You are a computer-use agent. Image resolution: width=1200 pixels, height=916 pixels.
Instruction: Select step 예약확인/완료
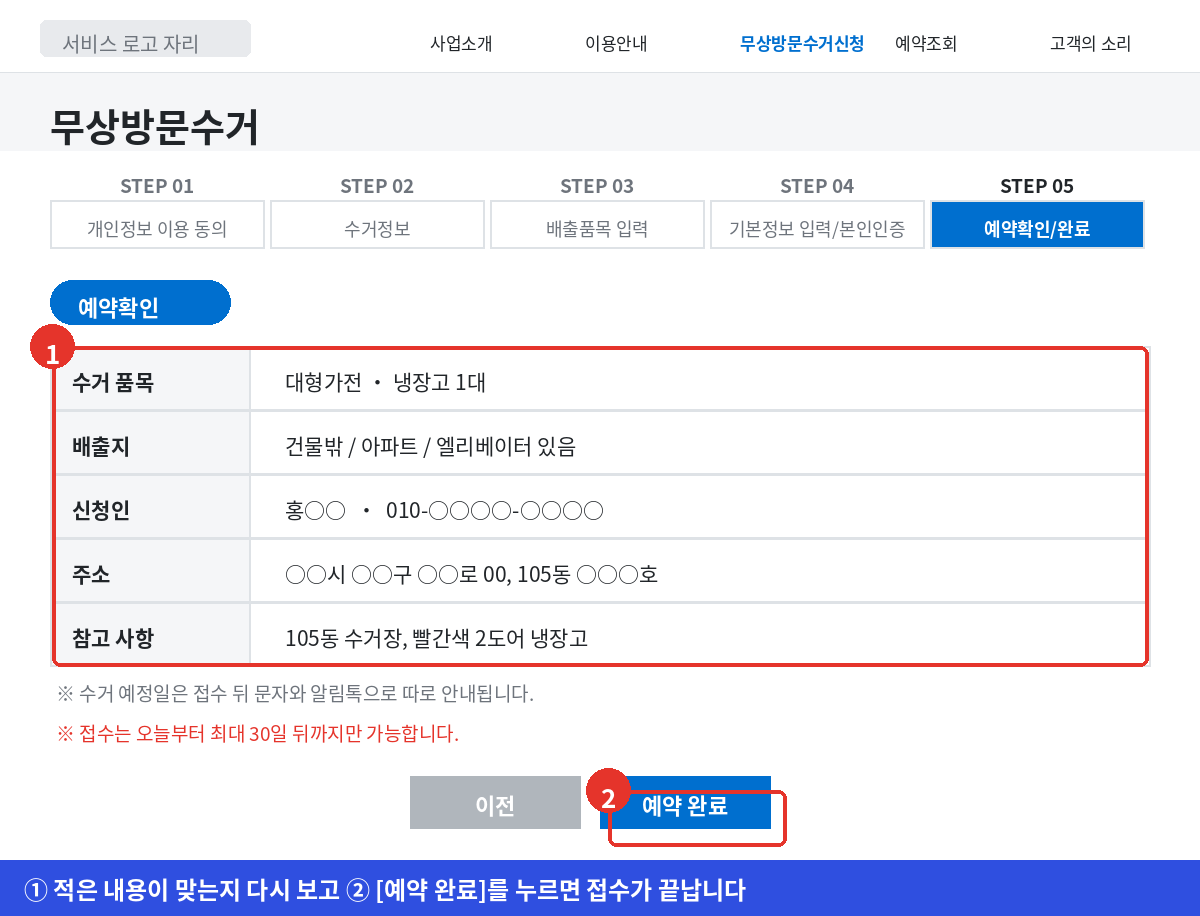[x=1037, y=225]
